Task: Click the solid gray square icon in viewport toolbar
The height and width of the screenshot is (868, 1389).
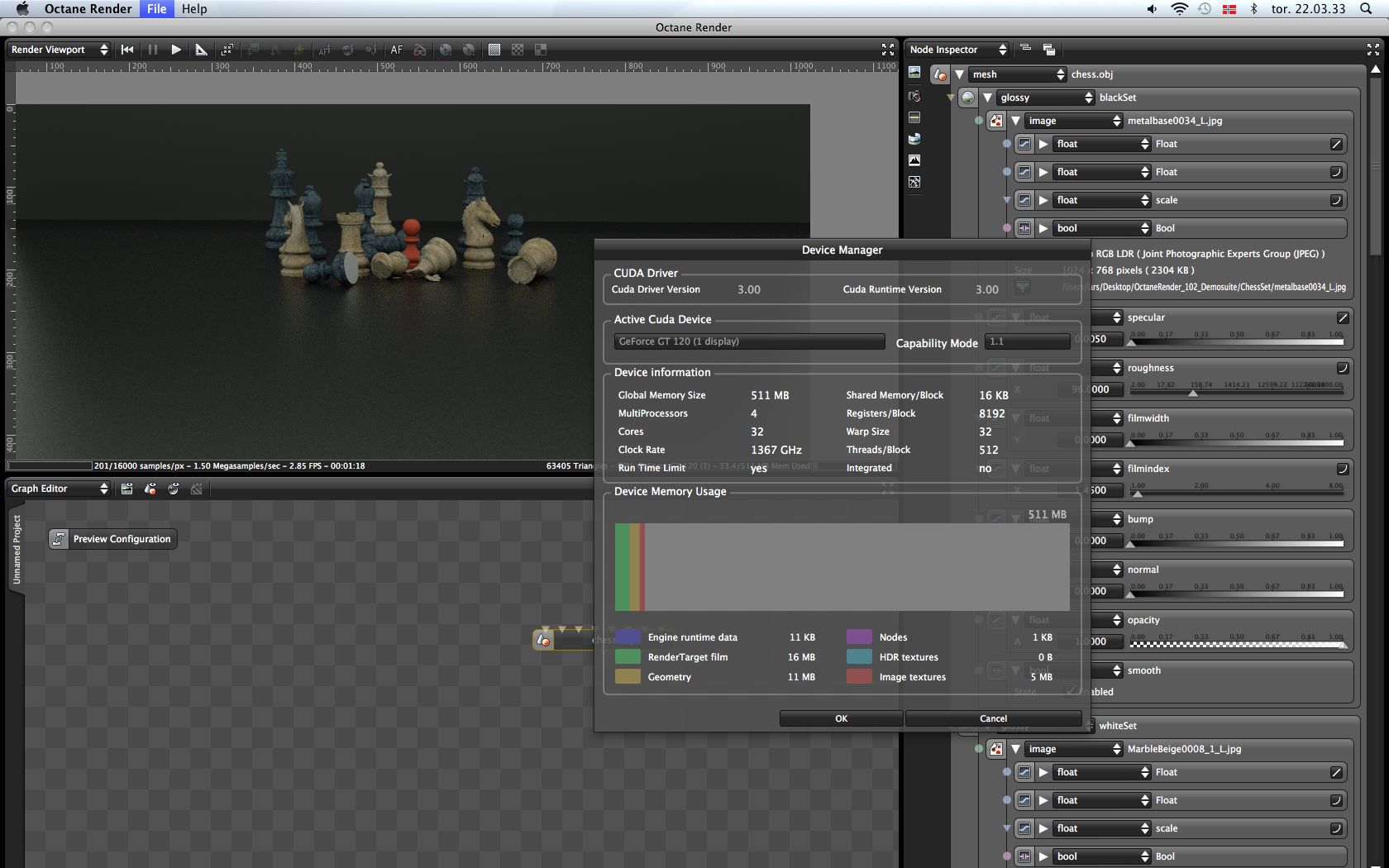Action: (x=494, y=50)
